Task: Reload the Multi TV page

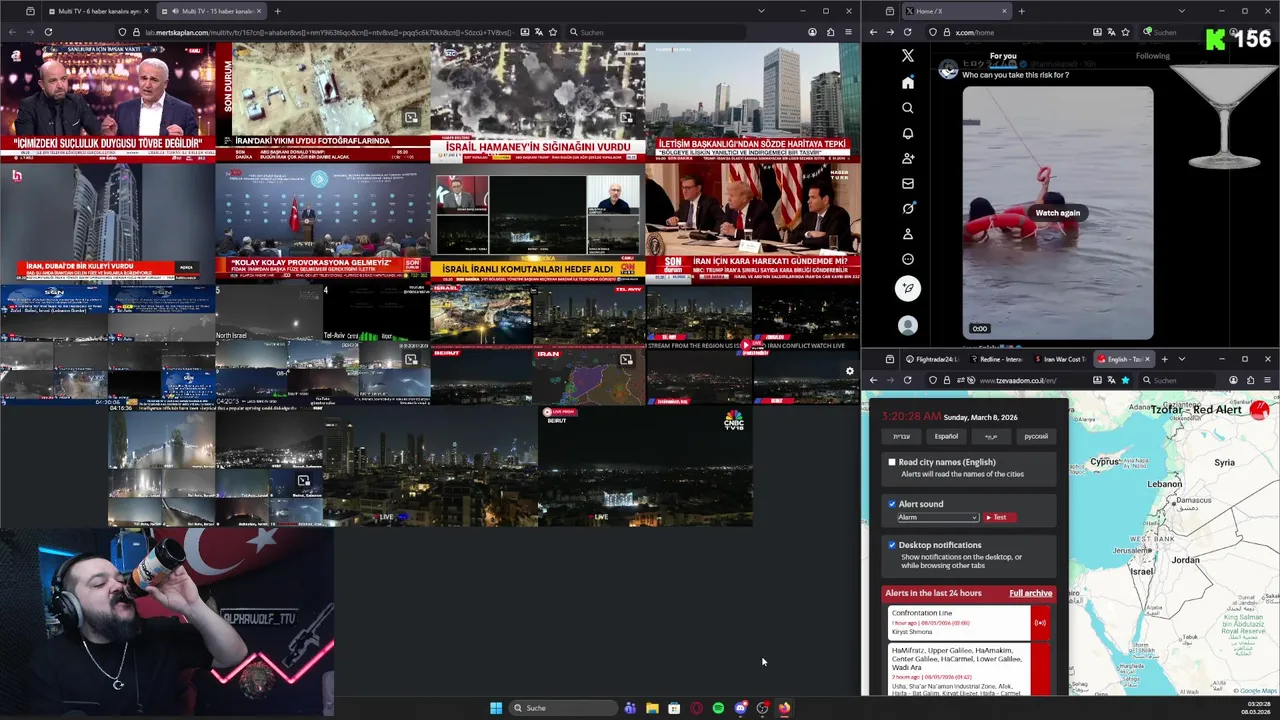Action: (48, 32)
